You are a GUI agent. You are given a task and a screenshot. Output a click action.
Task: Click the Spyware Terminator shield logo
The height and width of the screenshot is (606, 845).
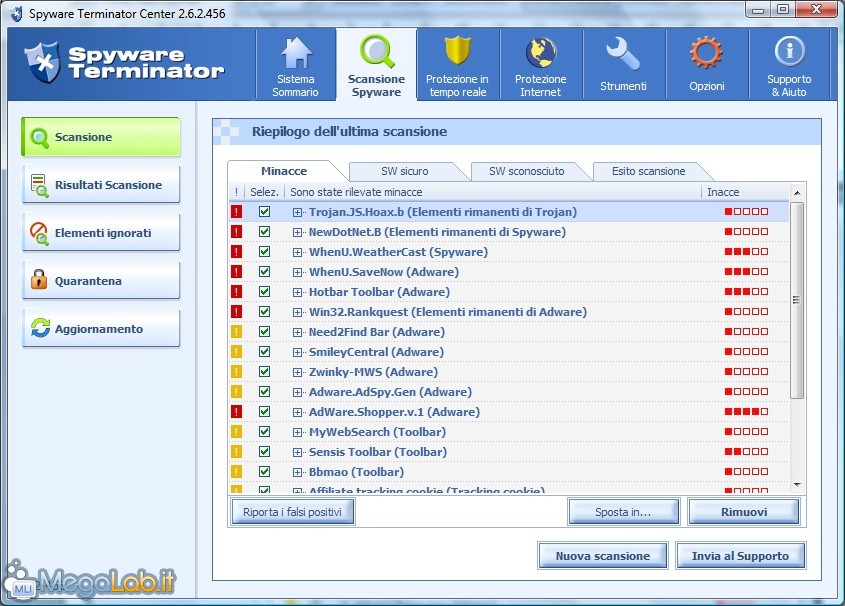pos(42,62)
